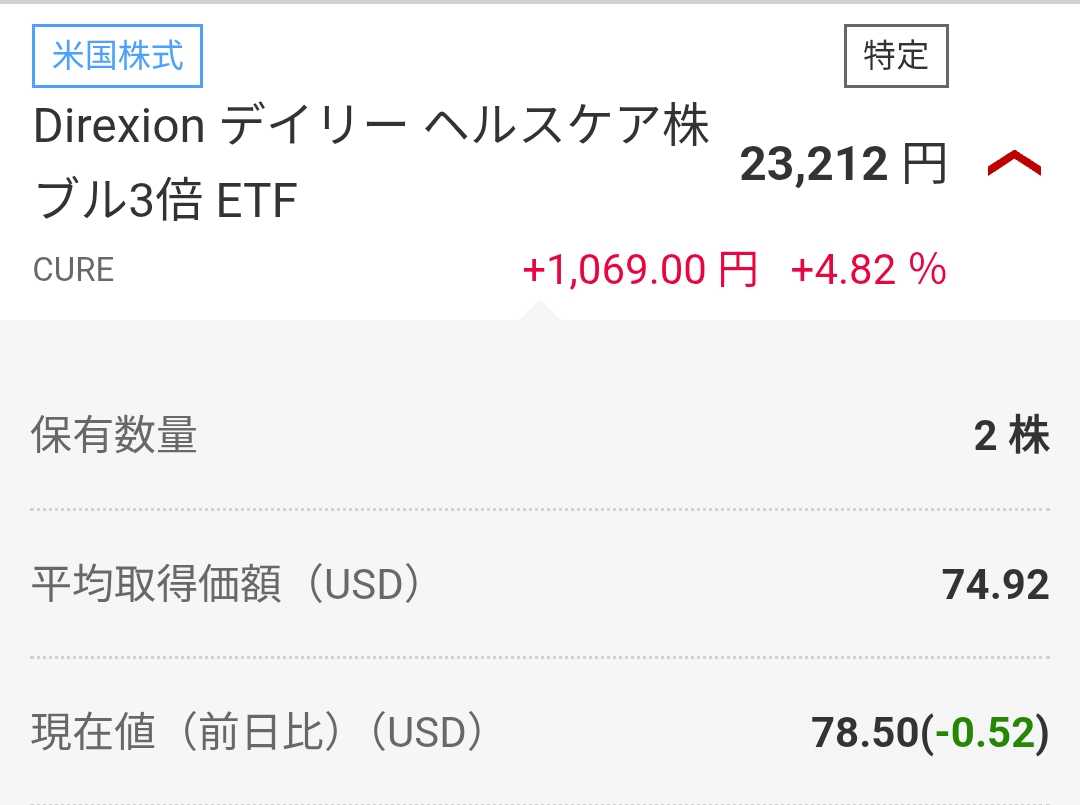Click the +1,069.00 円 profit figure
The image size is (1080, 805).
pos(640,270)
